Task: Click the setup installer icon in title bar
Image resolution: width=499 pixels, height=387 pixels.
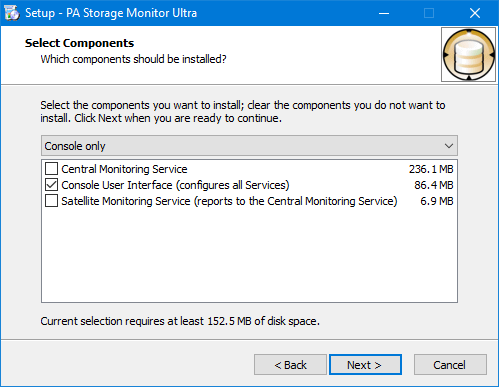Action: [x=12, y=13]
